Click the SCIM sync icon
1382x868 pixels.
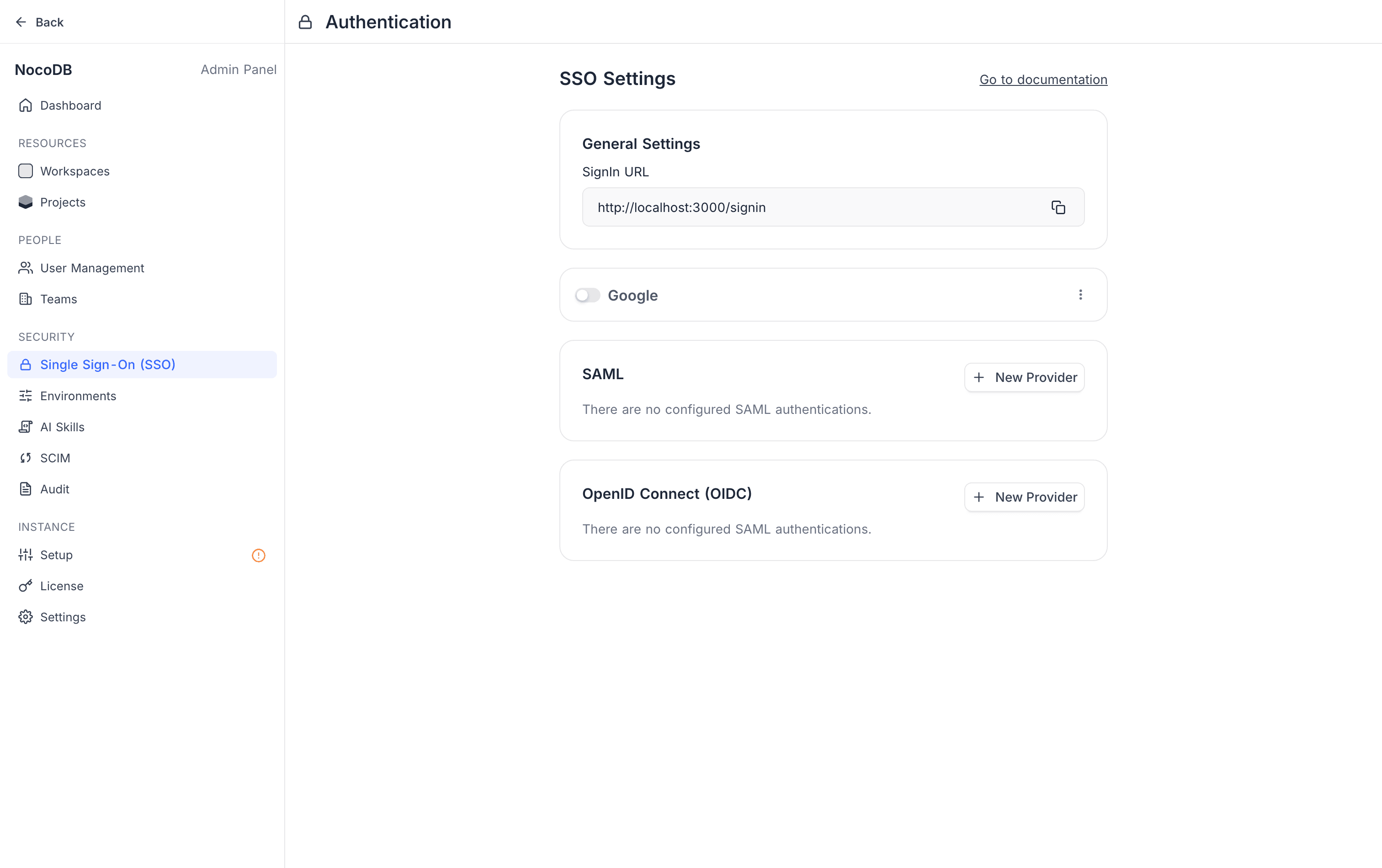(25, 458)
